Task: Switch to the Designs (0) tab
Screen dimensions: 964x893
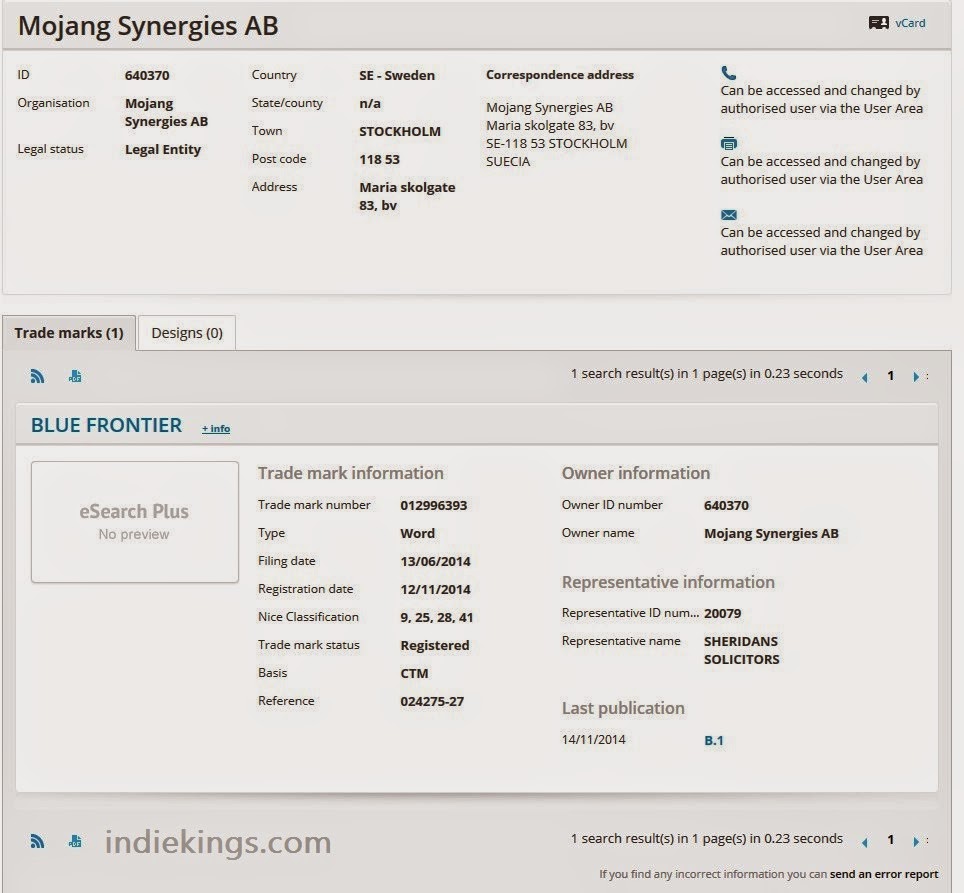Action: (x=187, y=333)
